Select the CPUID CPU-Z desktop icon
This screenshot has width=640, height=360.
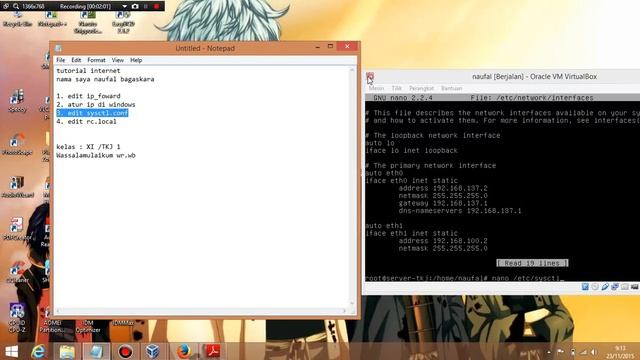pyautogui.click(x=17, y=317)
